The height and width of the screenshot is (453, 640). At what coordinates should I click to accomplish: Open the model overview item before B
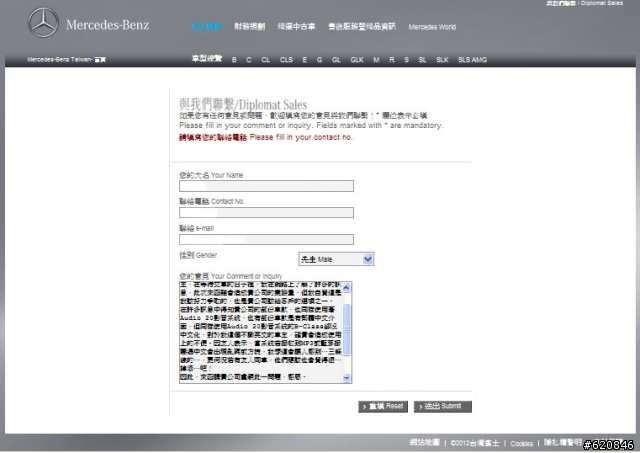pyautogui.click(x=207, y=59)
